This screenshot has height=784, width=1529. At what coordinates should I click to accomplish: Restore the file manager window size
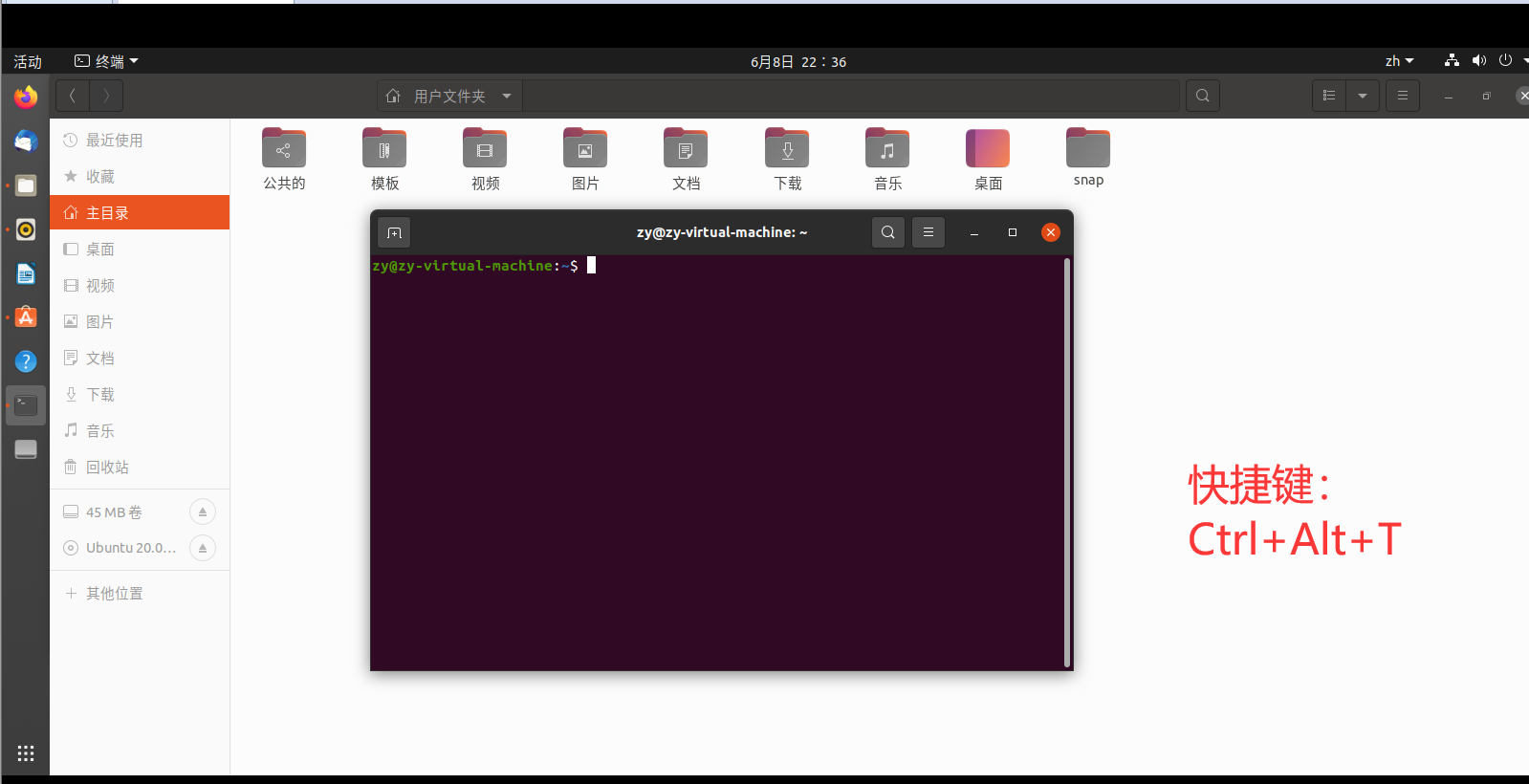coord(1487,96)
